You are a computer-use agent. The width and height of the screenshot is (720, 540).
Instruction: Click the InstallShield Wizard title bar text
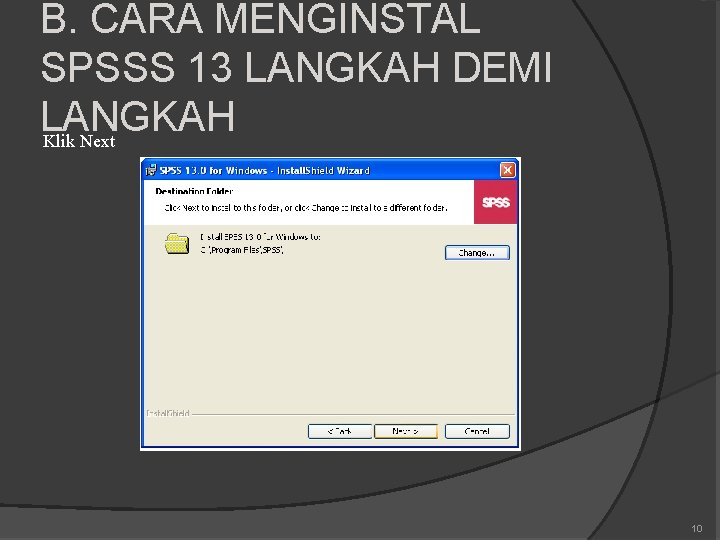tap(264, 171)
